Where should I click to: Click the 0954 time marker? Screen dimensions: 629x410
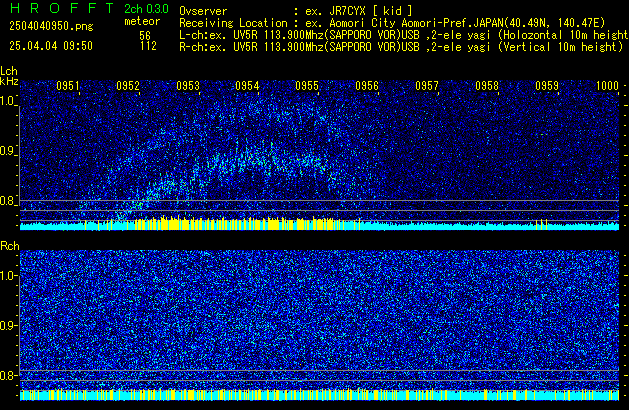tap(247, 86)
